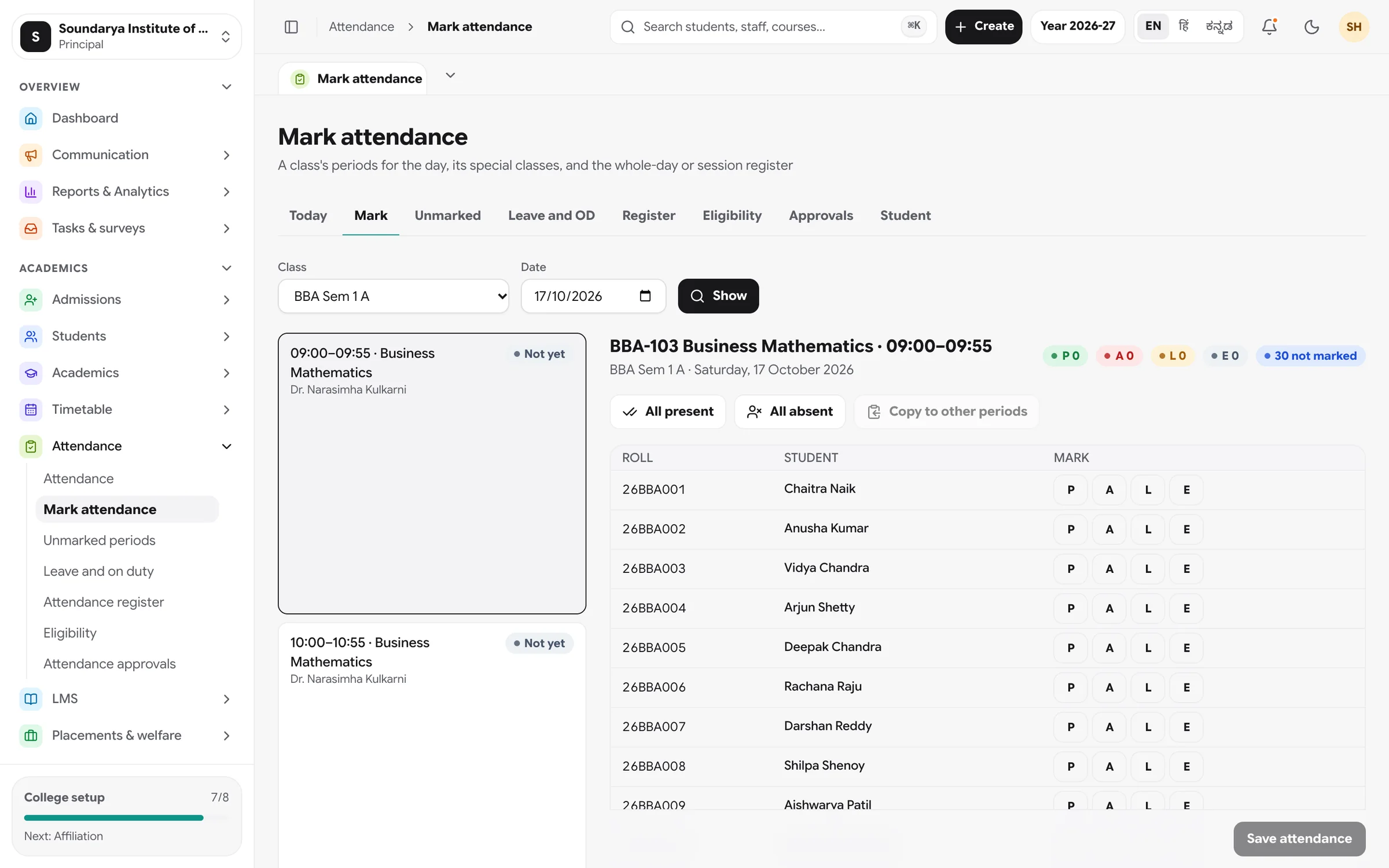1389x868 pixels.
Task: Collapse the Academics section header chevron
Action: 226,268
